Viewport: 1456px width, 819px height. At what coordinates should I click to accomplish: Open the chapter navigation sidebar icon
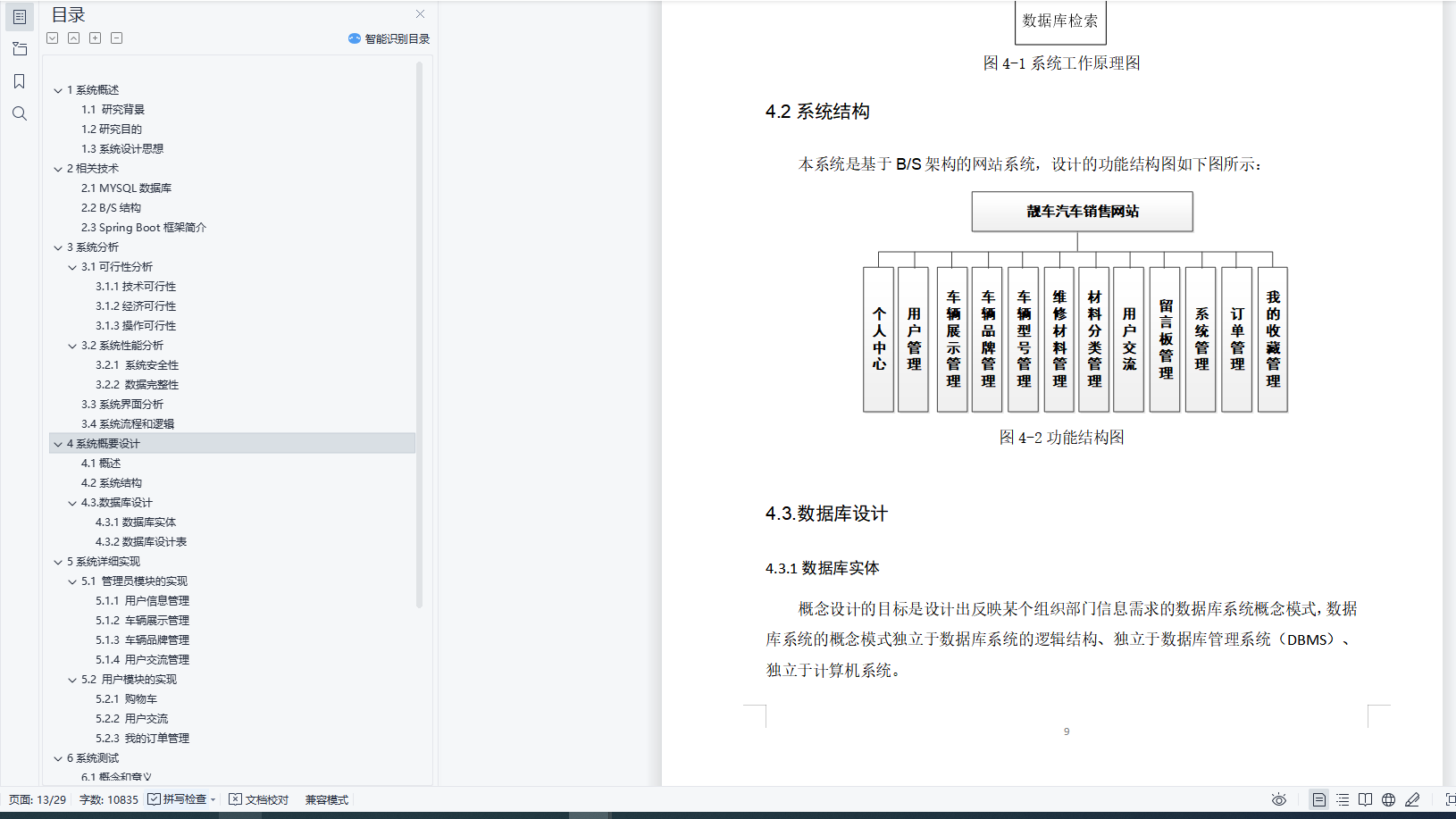(x=20, y=49)
